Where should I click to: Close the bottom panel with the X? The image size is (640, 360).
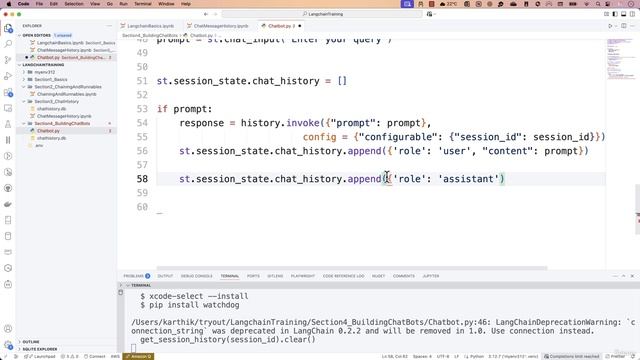(x=632, y=276)
